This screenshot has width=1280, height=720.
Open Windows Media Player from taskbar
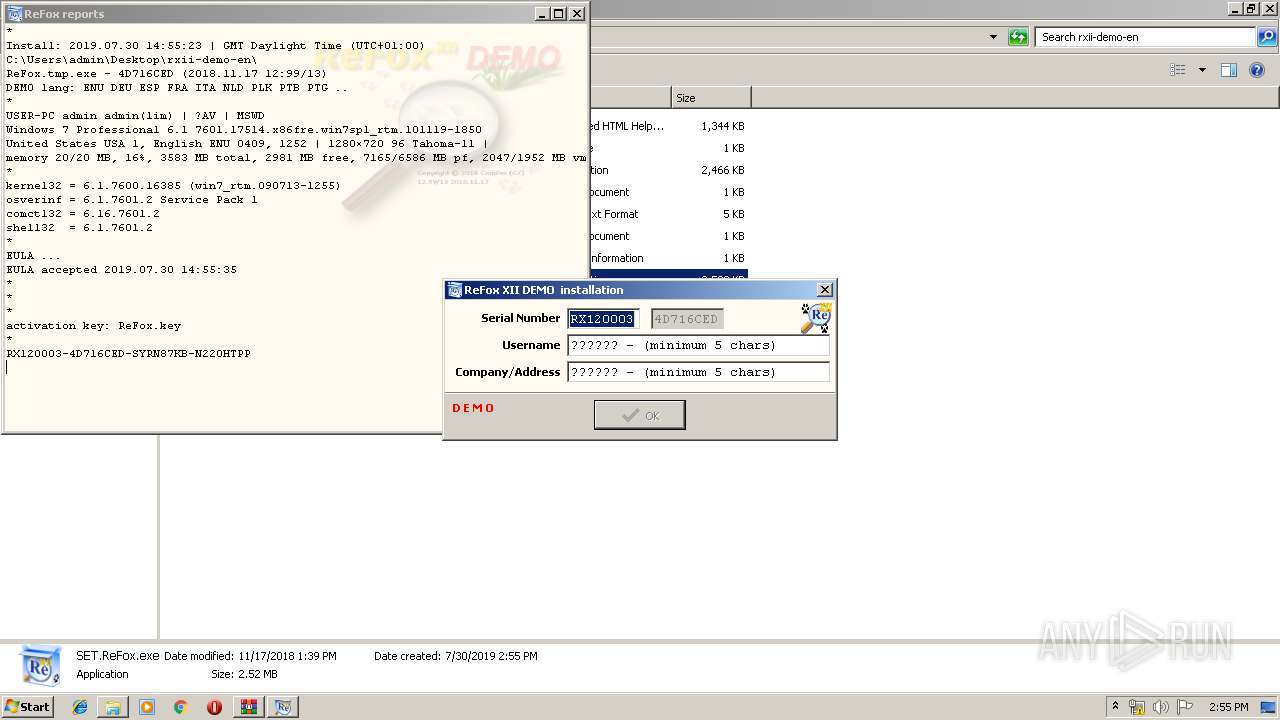[x=147, y=707]
